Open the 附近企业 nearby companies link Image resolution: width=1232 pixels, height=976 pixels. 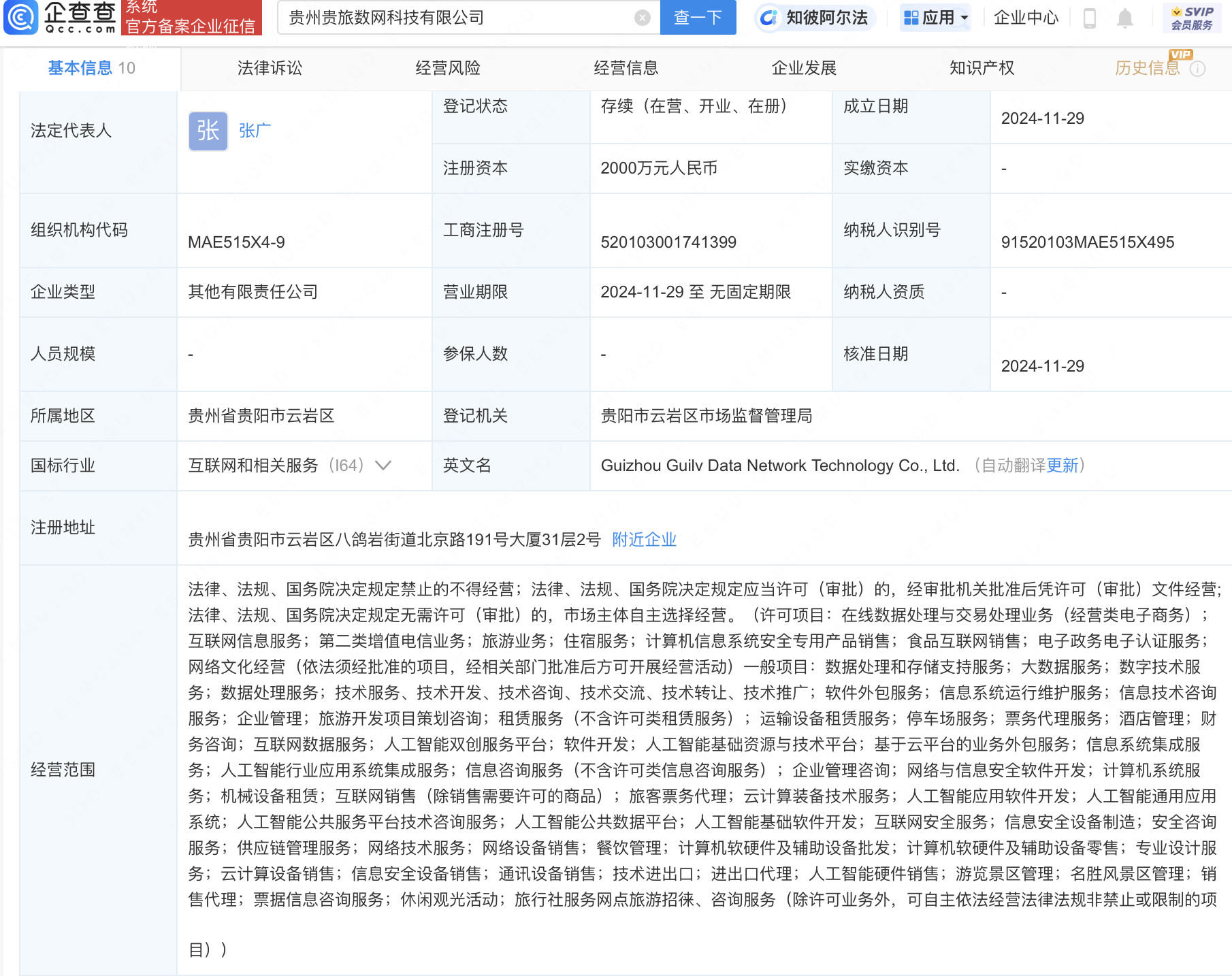pyautogui.click(x=645, y=540)
